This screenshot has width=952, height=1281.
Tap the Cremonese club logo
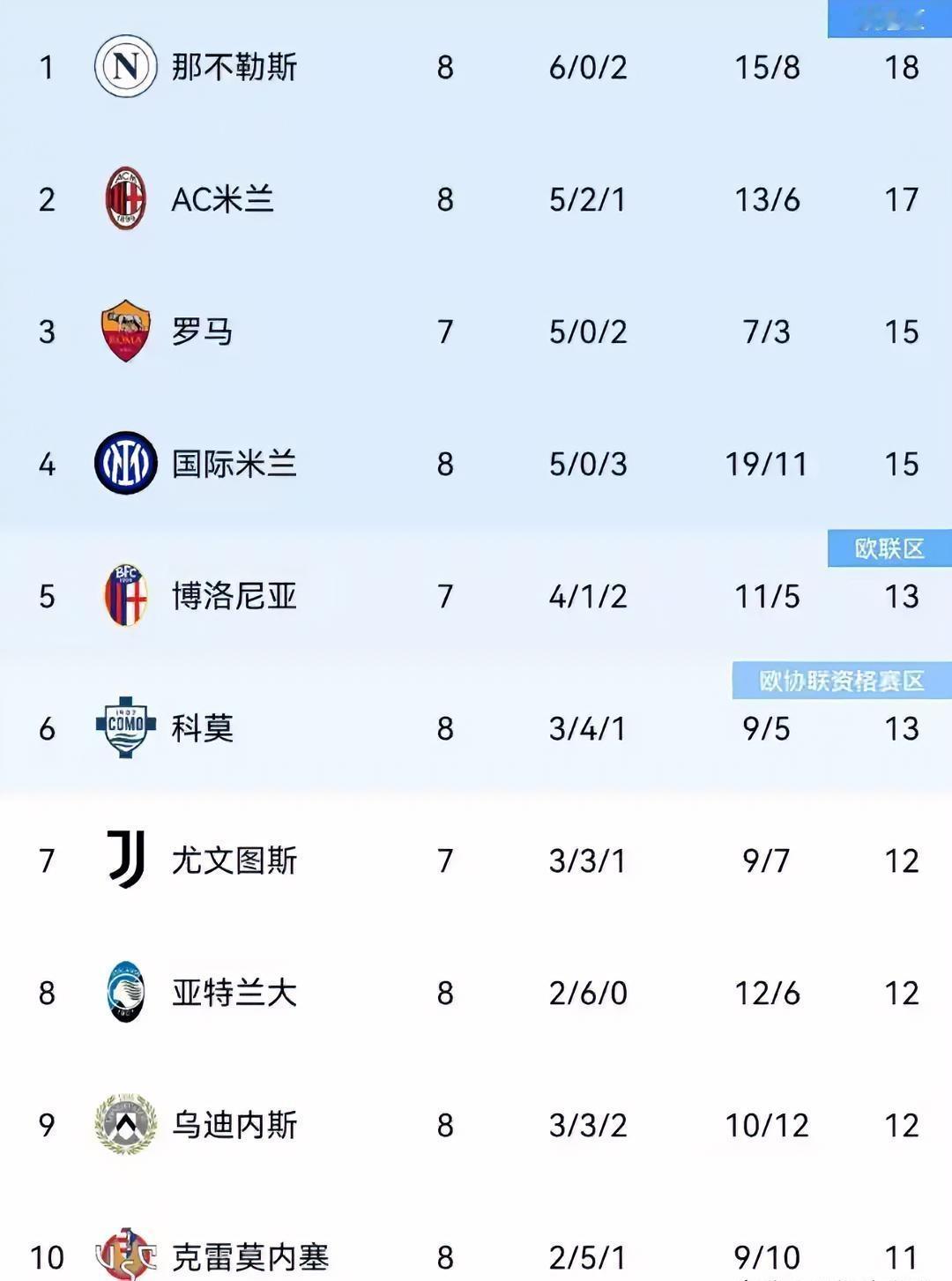point(126,1254)
